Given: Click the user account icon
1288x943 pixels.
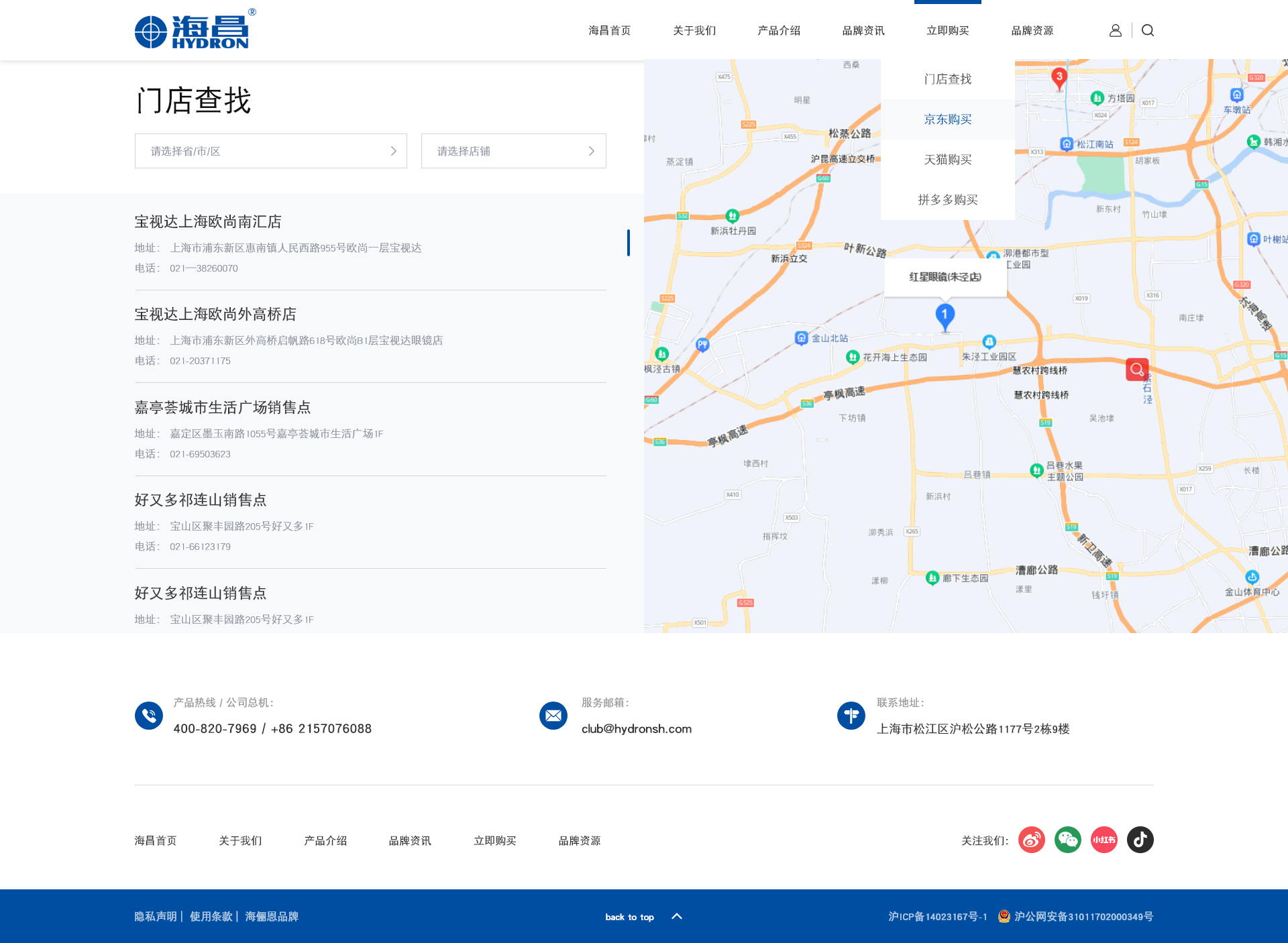Looking at the screenshot, I should point(1115,30).
